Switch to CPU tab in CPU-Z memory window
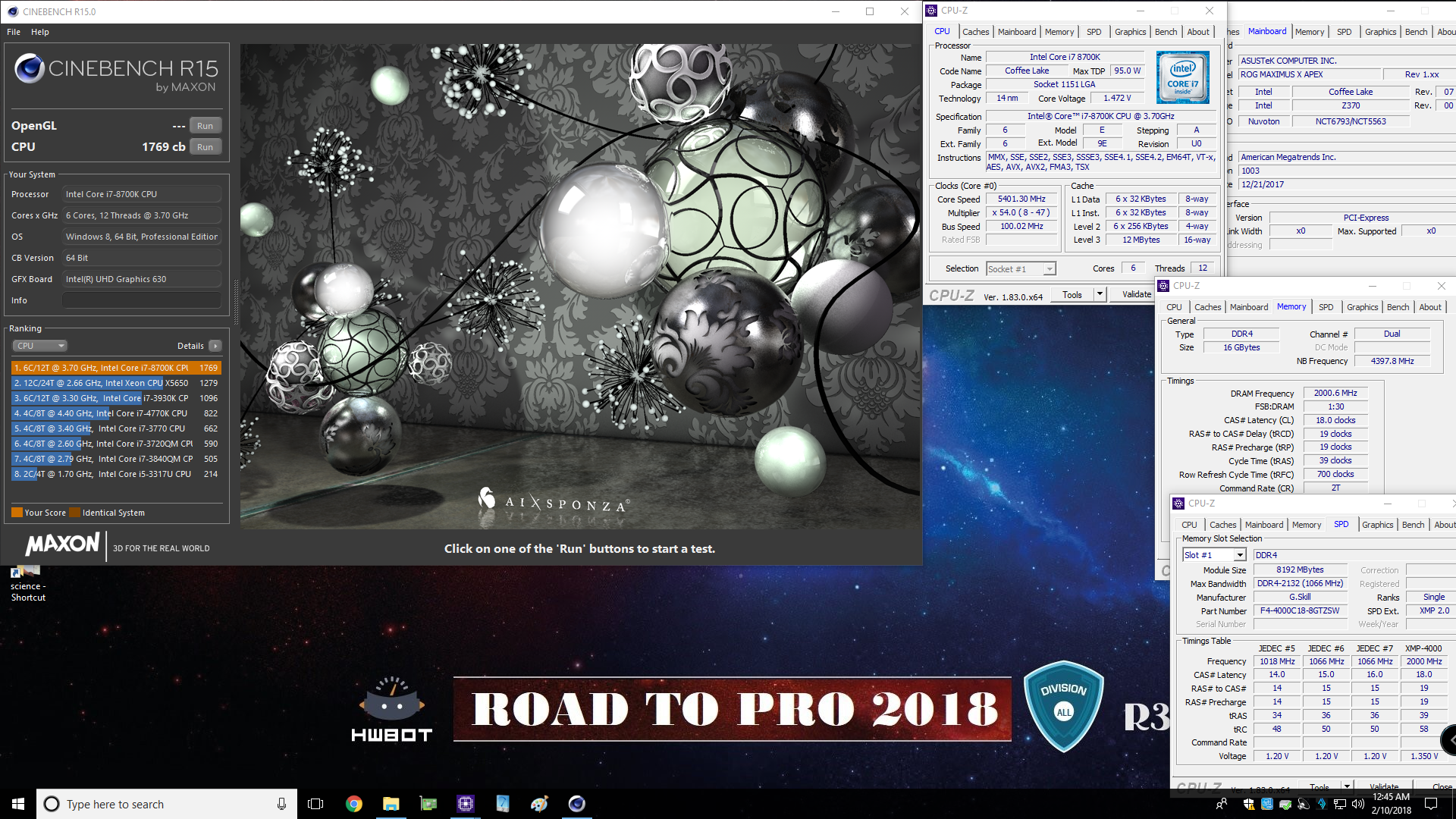 tap(1174, 307)
